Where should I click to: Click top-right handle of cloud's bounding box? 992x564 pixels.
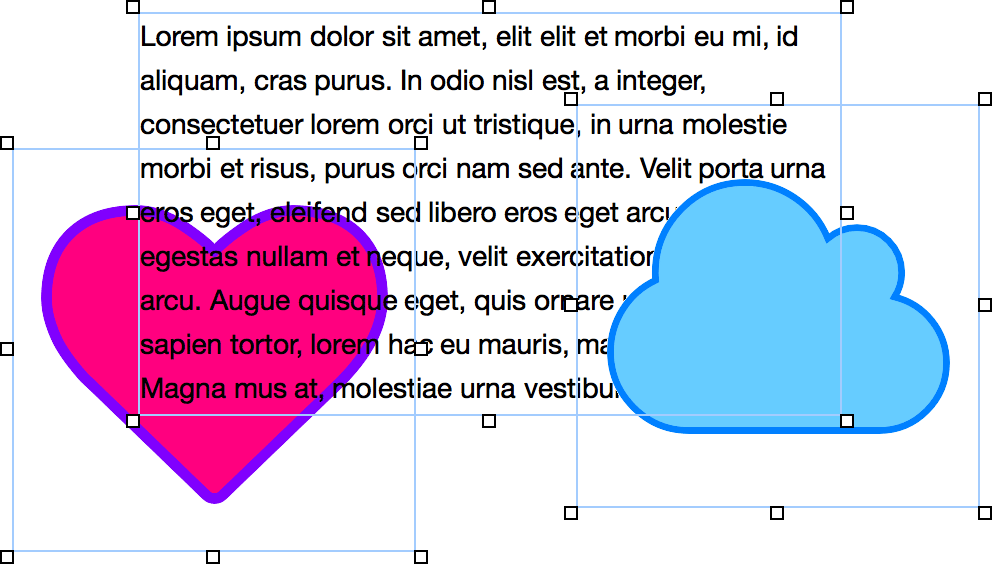[985, 99]
